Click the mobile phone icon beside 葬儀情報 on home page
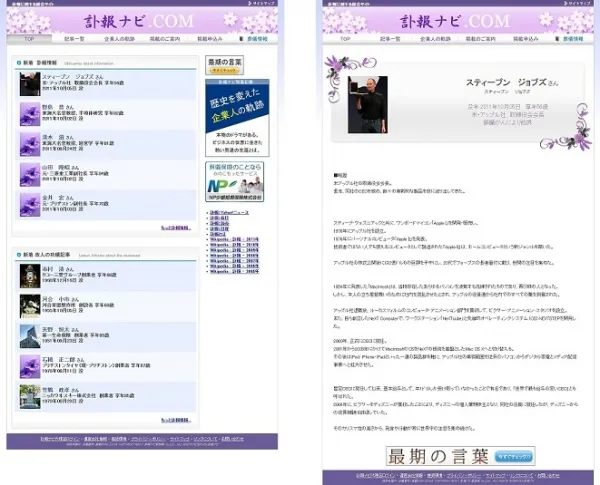Image resolution: width=600 pixels, height=485 pixels. (241, 39)
